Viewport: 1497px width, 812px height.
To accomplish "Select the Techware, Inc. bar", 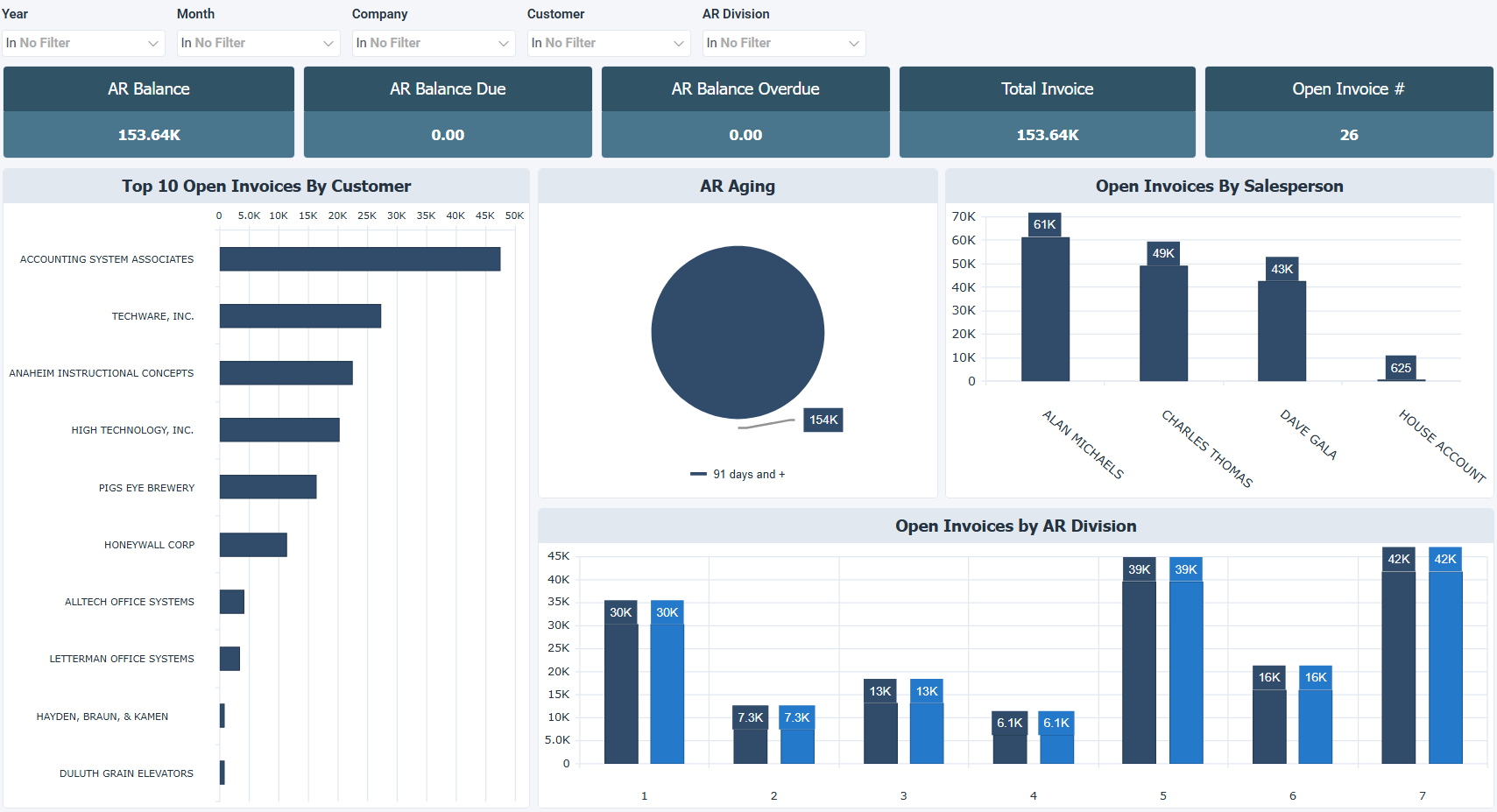I will [300, 316].
